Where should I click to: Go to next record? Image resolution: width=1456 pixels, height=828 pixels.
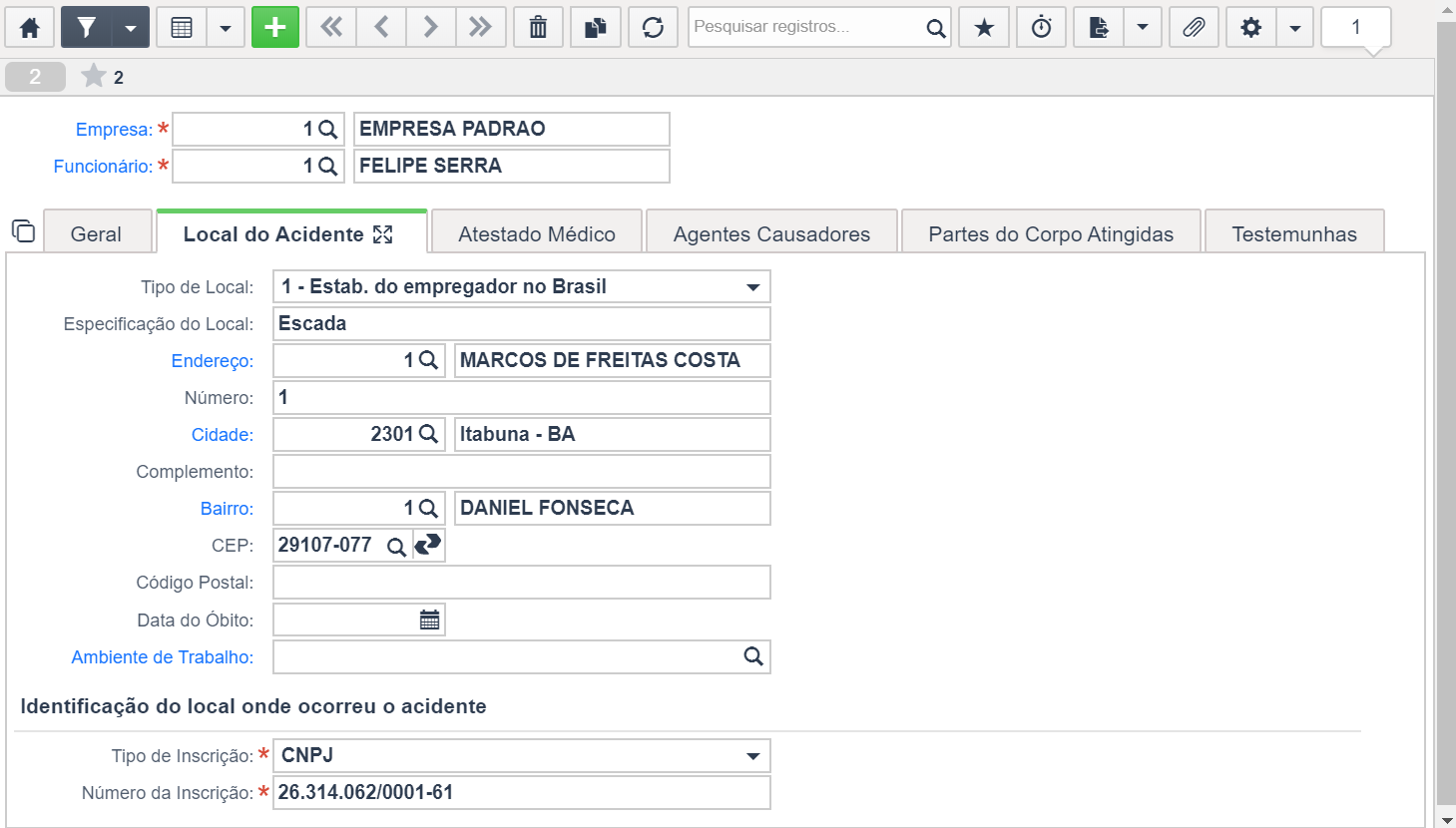click(431, 27)
